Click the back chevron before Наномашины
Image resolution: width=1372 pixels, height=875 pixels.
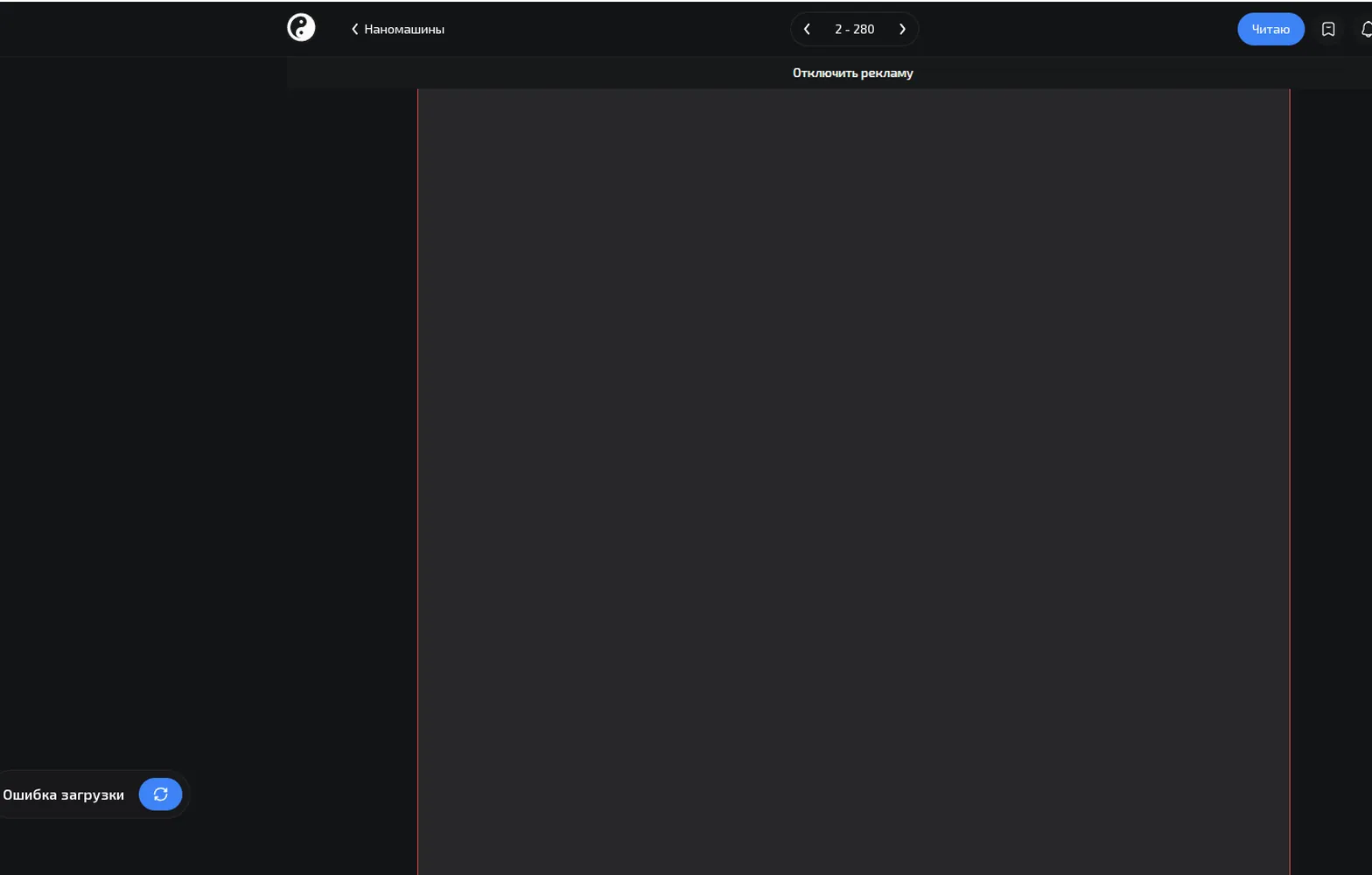click(354, 29)
